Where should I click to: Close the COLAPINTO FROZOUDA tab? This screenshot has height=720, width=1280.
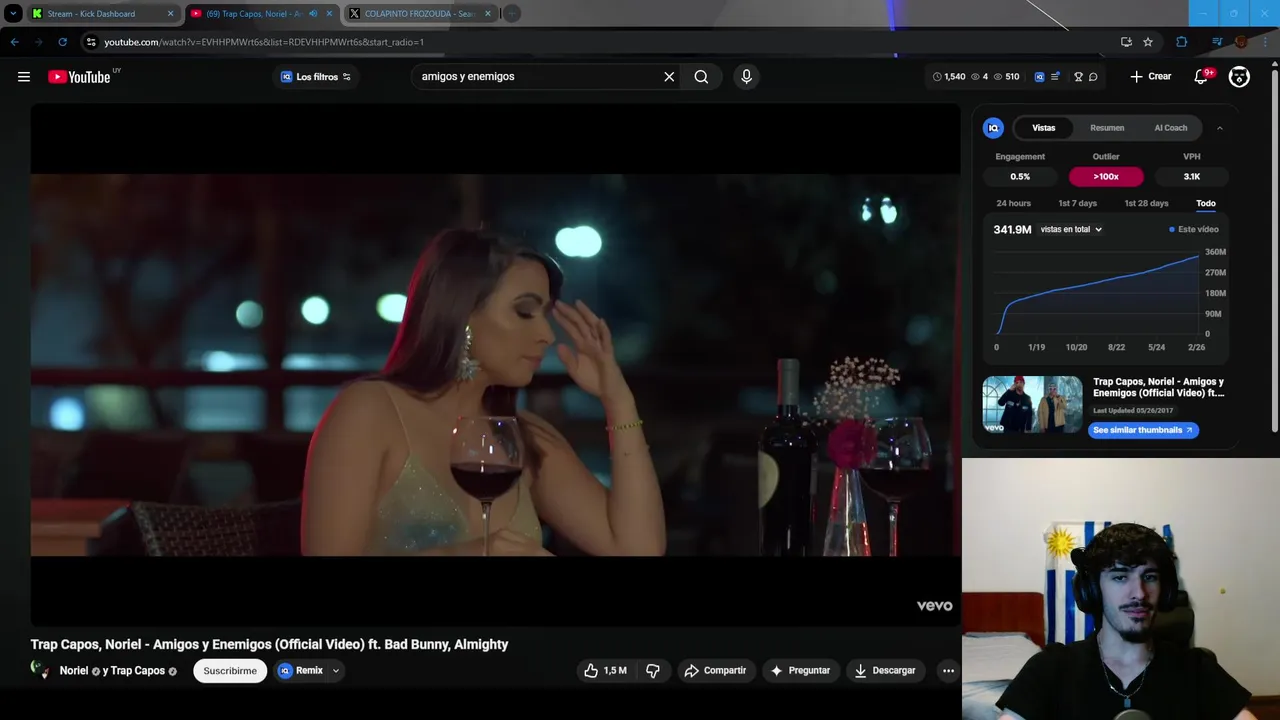click(488, 14)
